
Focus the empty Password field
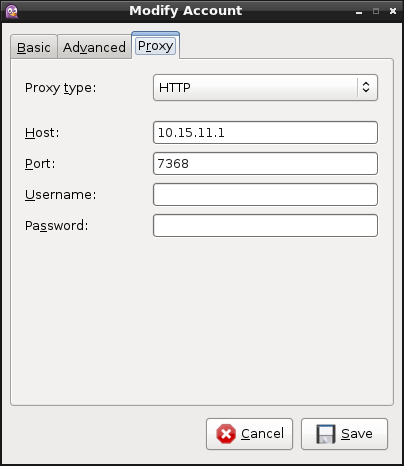coord(265,226)
